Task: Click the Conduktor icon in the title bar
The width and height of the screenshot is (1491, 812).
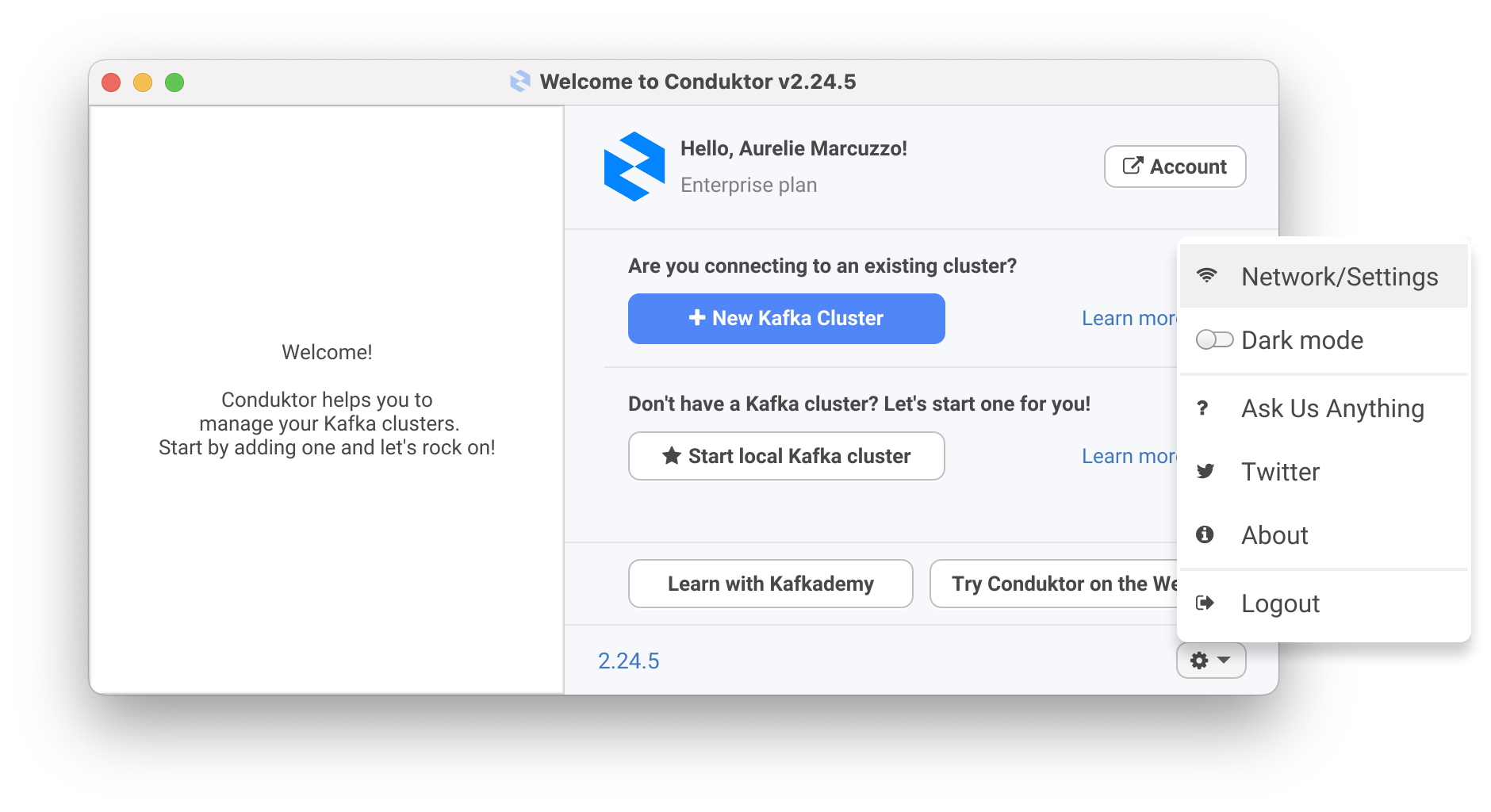Action: pos(520,81)
